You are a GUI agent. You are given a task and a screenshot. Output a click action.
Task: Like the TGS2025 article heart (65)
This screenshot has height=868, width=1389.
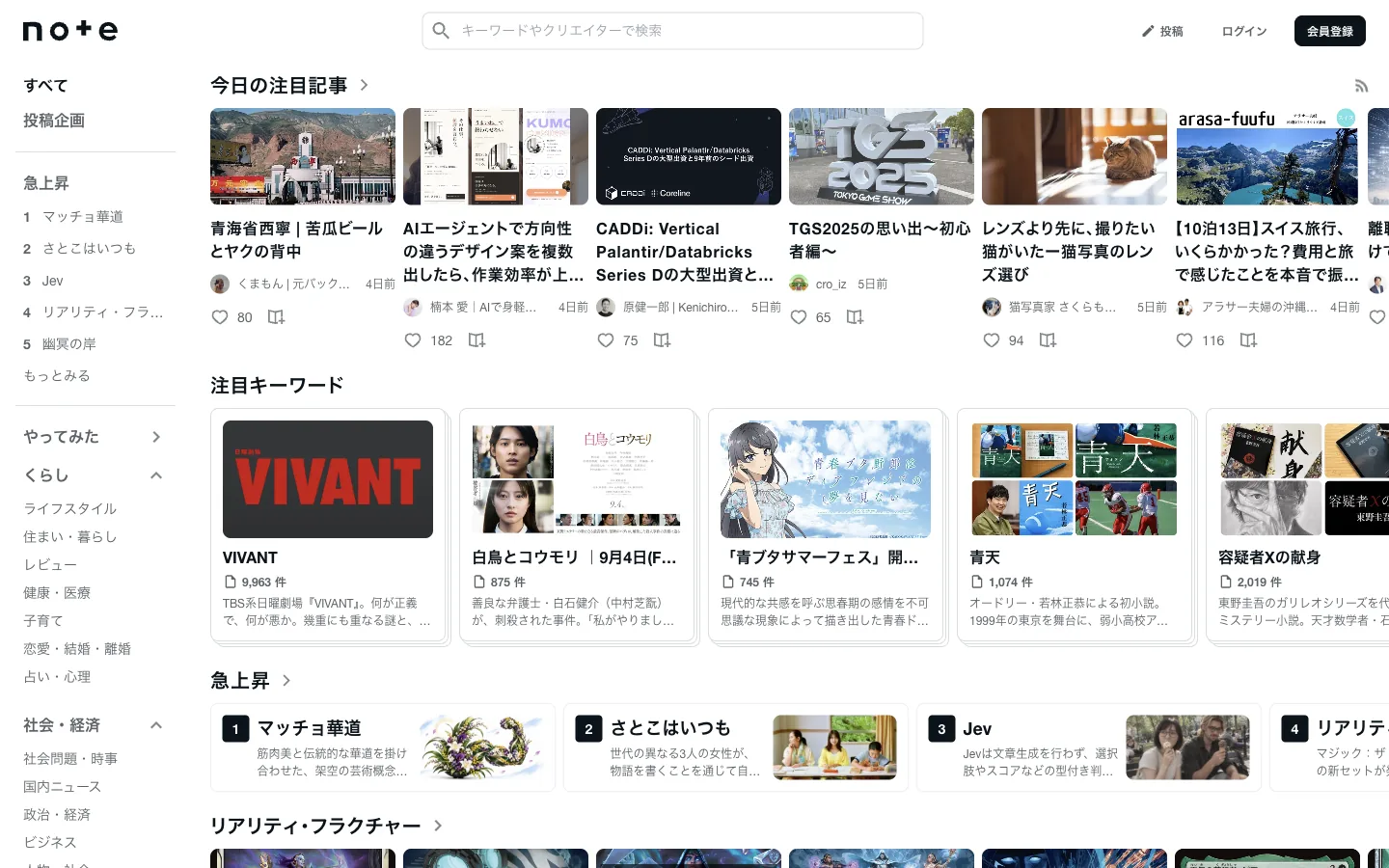(x=799, y=317)
